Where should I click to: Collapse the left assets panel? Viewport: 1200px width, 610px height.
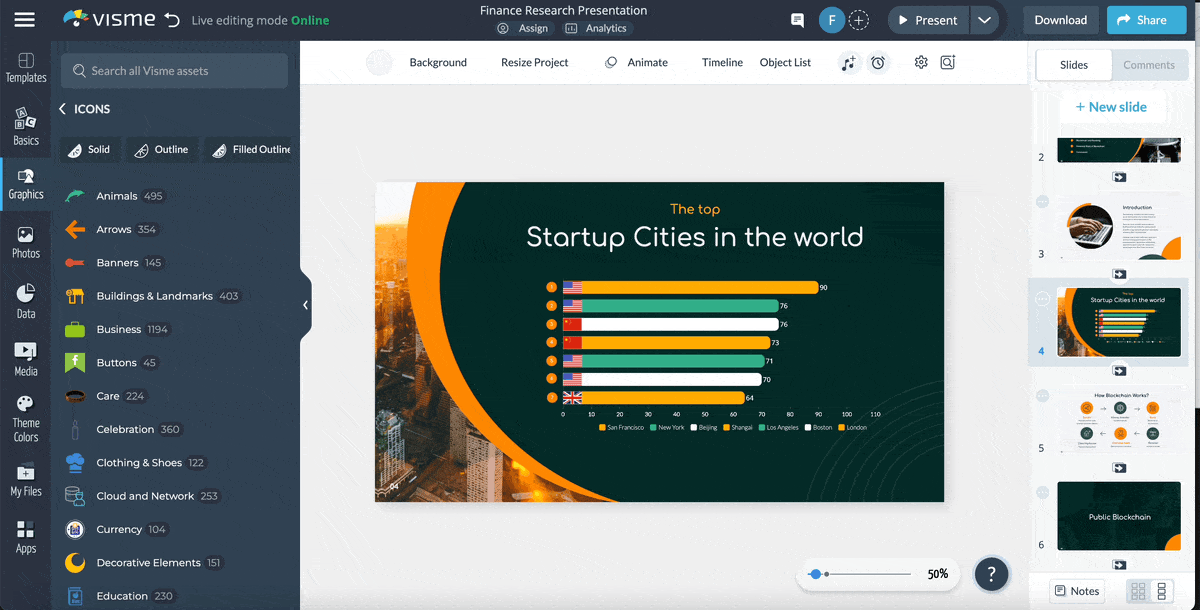click(305, 305)
